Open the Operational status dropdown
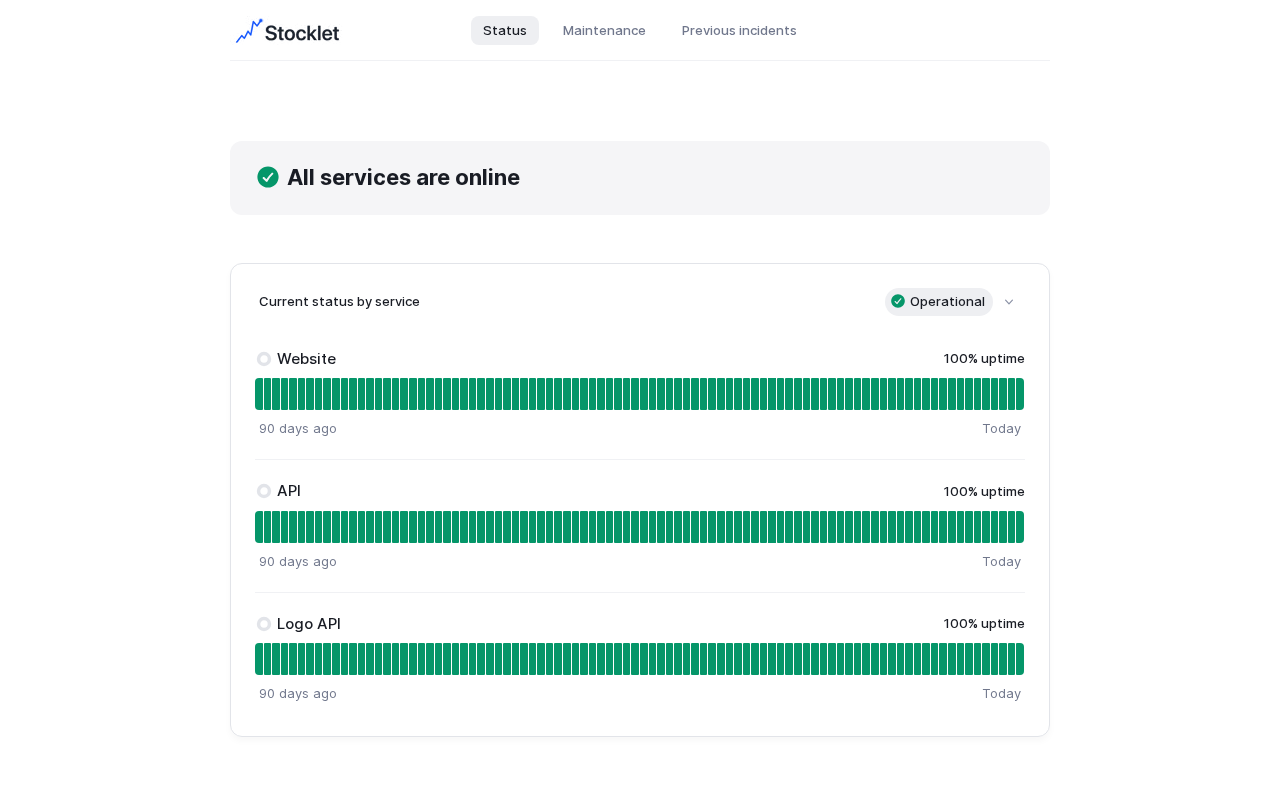 coord(939,302)
